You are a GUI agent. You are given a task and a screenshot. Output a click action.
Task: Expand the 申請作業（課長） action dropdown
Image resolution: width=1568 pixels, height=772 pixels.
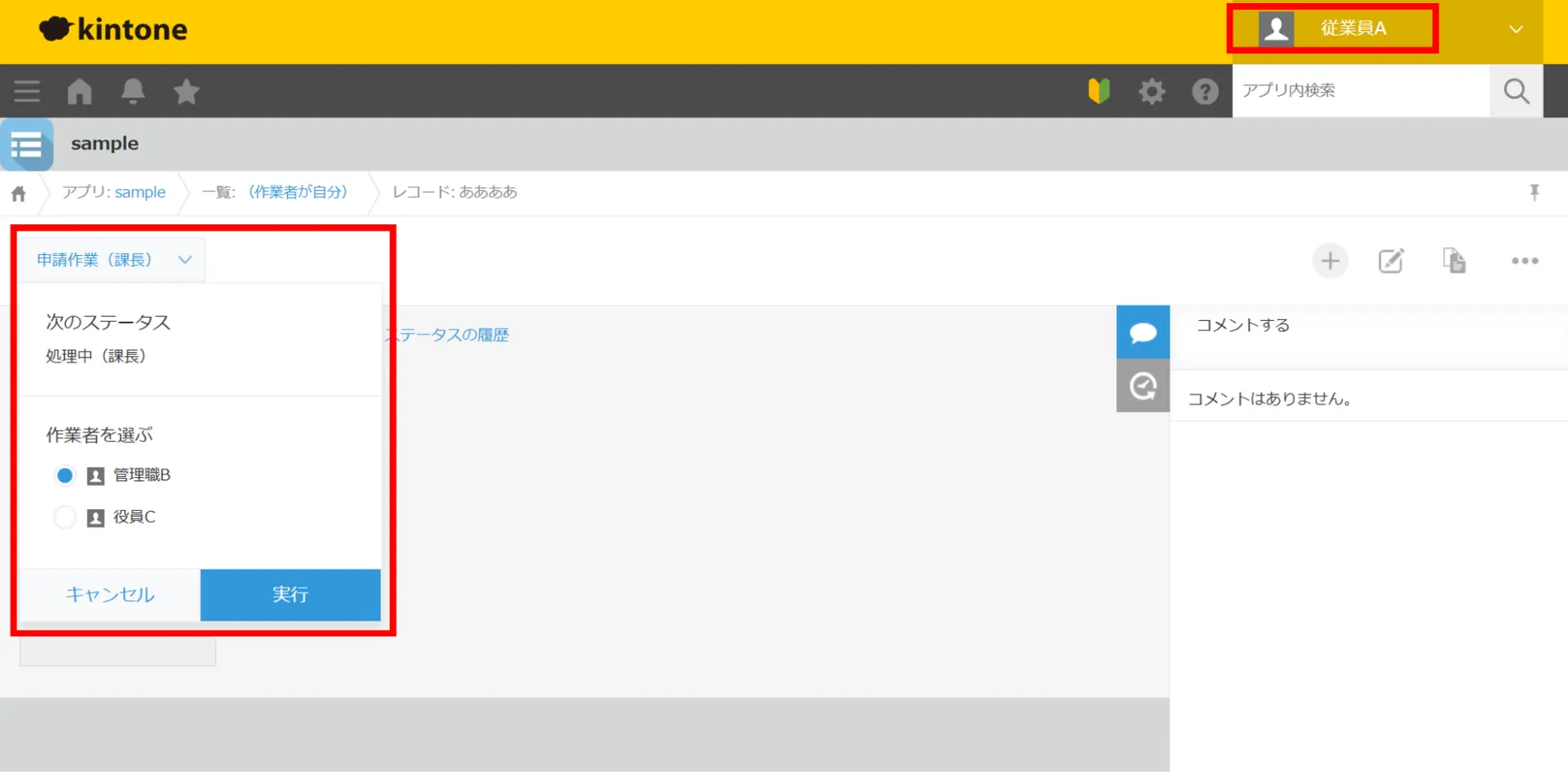tap(114, 260)
